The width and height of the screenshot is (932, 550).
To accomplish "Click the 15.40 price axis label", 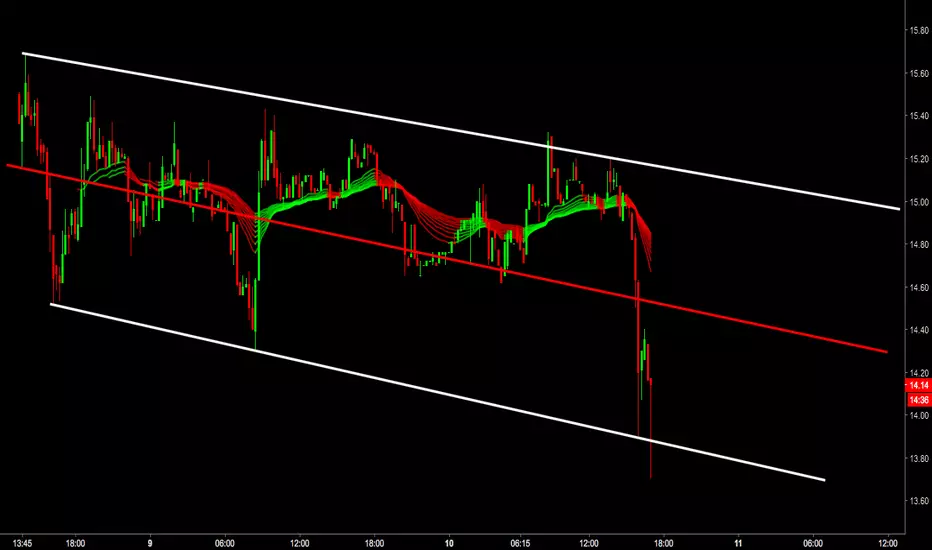I will (x=919, y=116).
